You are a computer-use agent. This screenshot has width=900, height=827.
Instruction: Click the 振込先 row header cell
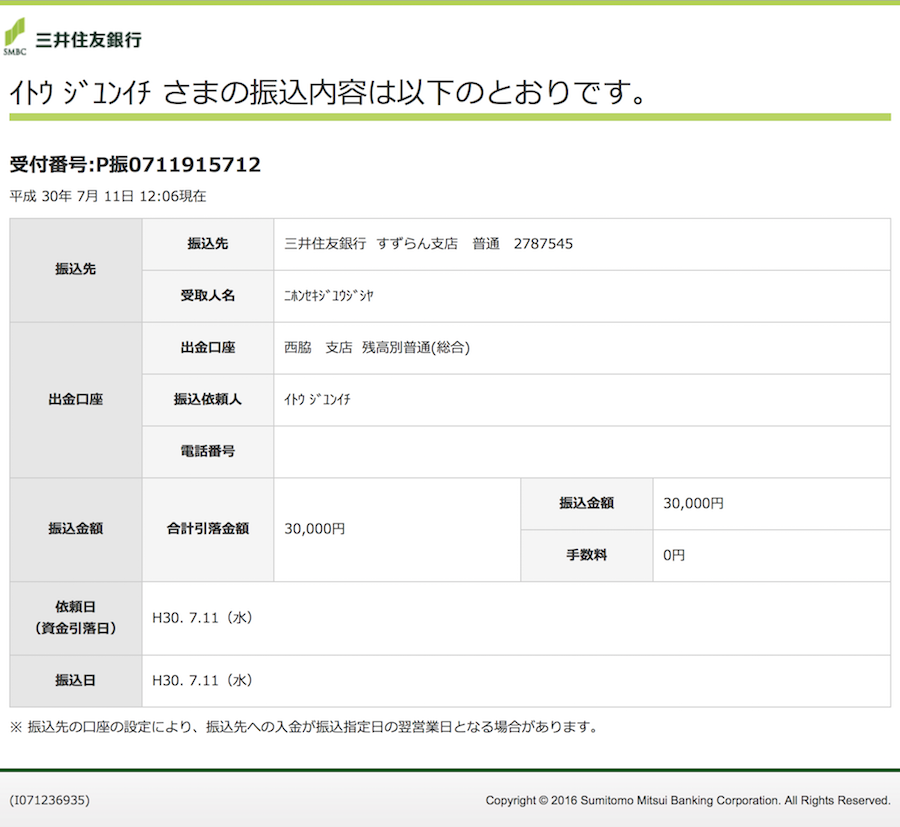click(74, 270)
